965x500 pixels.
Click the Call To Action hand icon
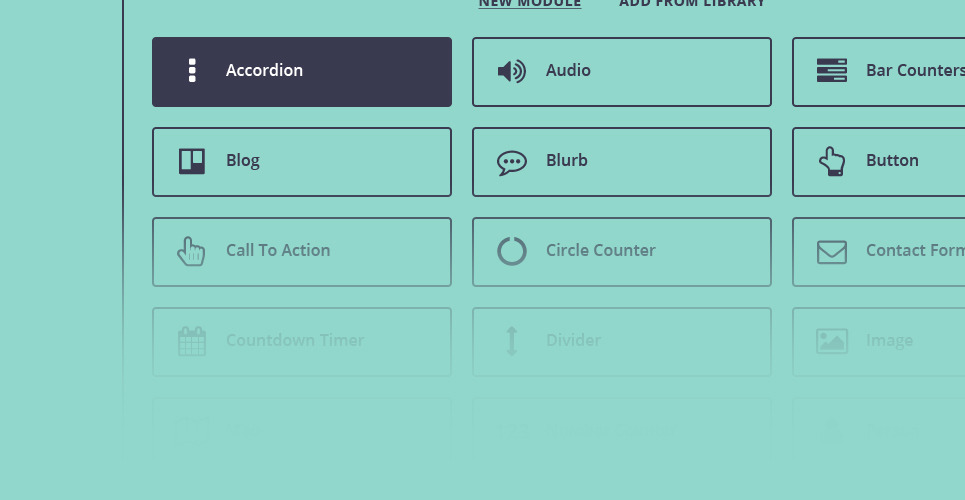coord(191,251)
